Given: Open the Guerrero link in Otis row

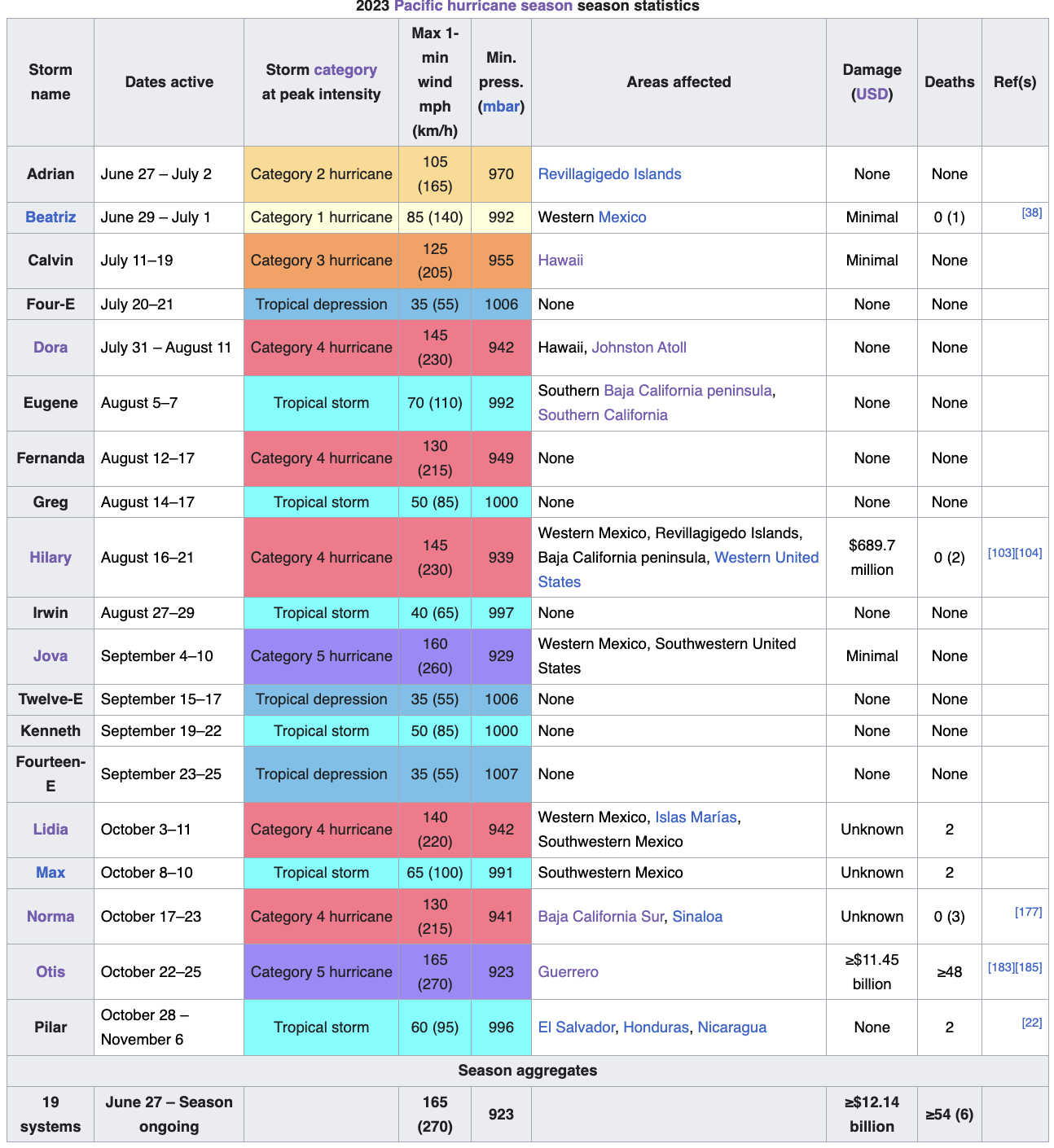Looking at the screenshot, I should pyautogui.click(x=568, y=972).
